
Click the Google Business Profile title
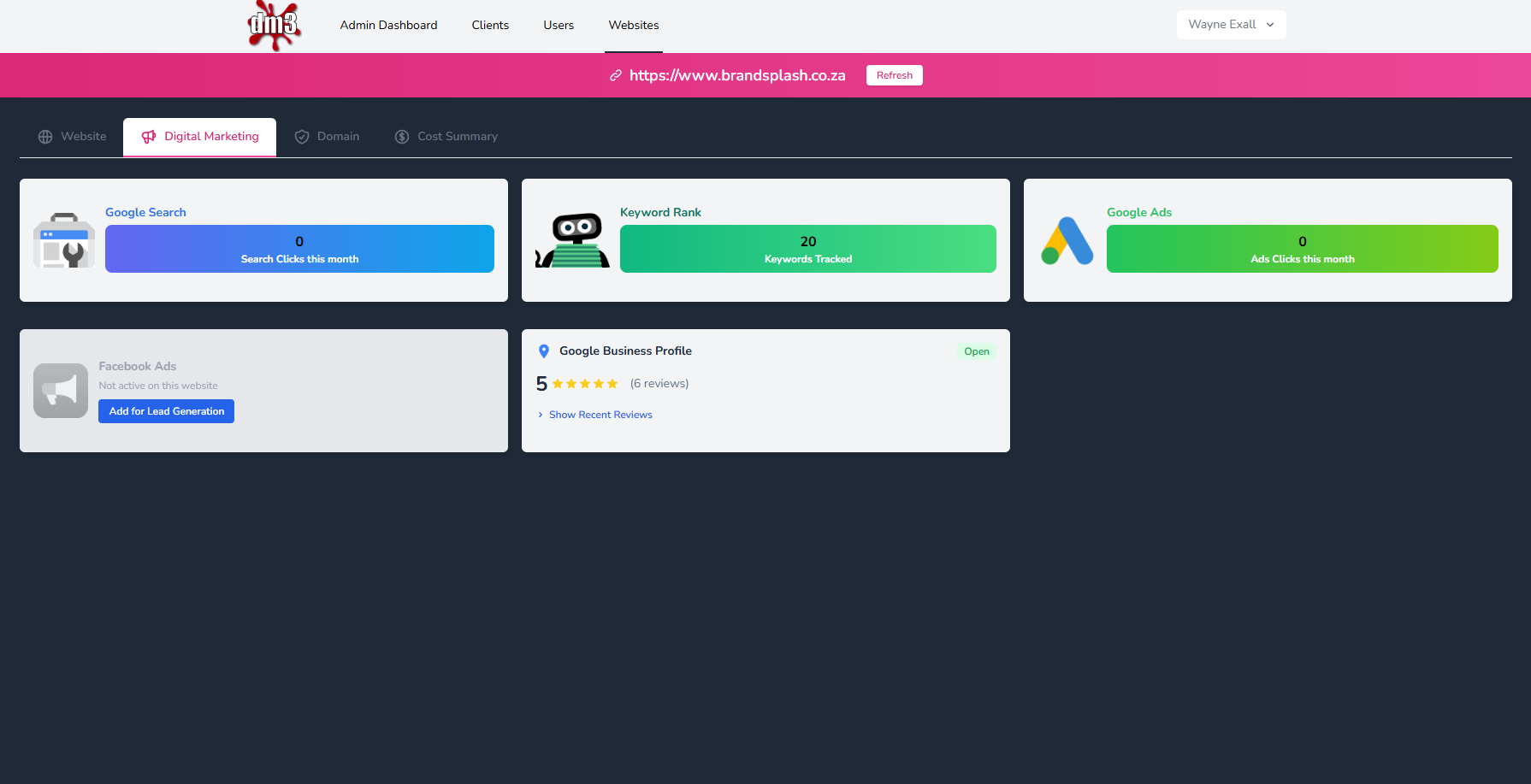coord(625,351)
